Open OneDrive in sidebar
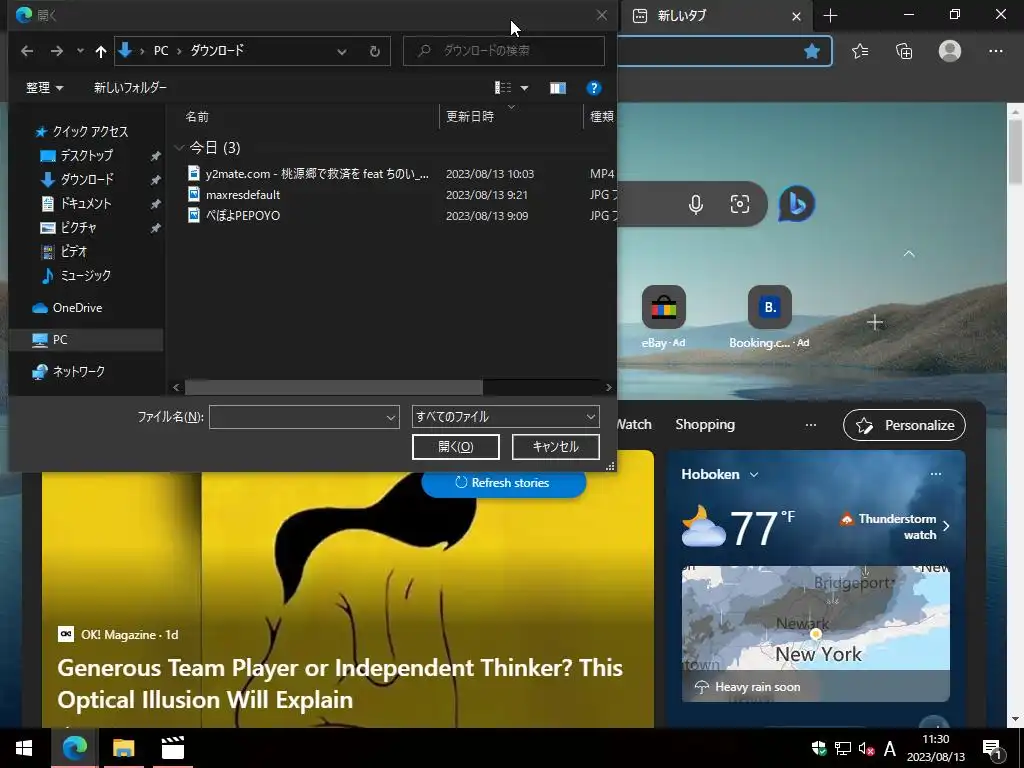1024x768 pixels. (x=77, y=308)
